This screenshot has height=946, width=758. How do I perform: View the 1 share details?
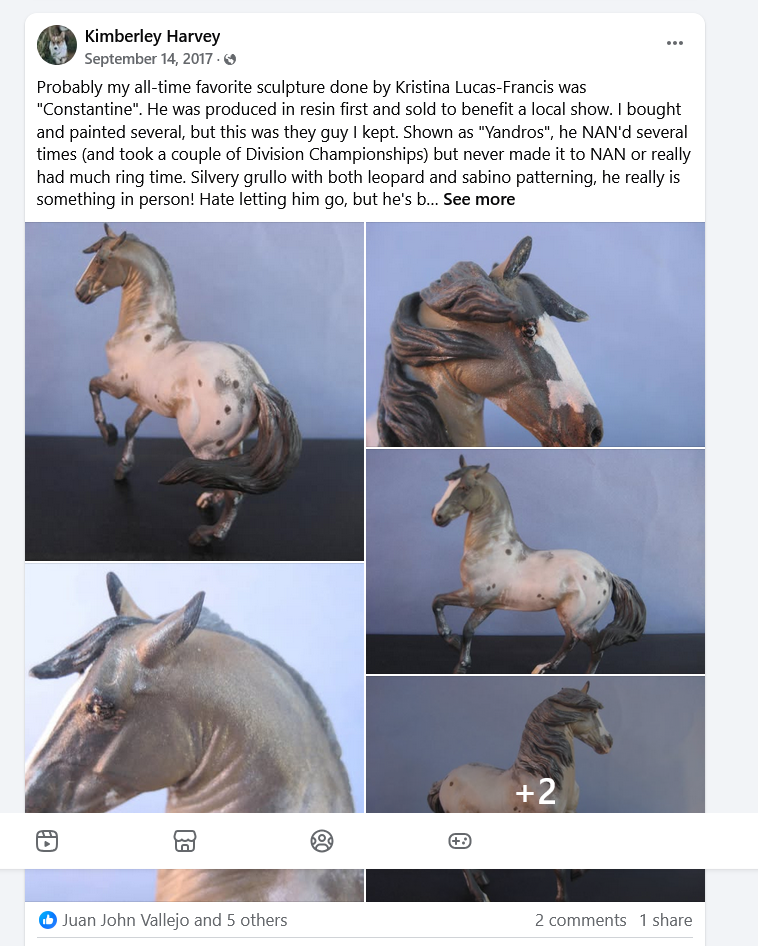pyautogui.click(x=666, y=920)
